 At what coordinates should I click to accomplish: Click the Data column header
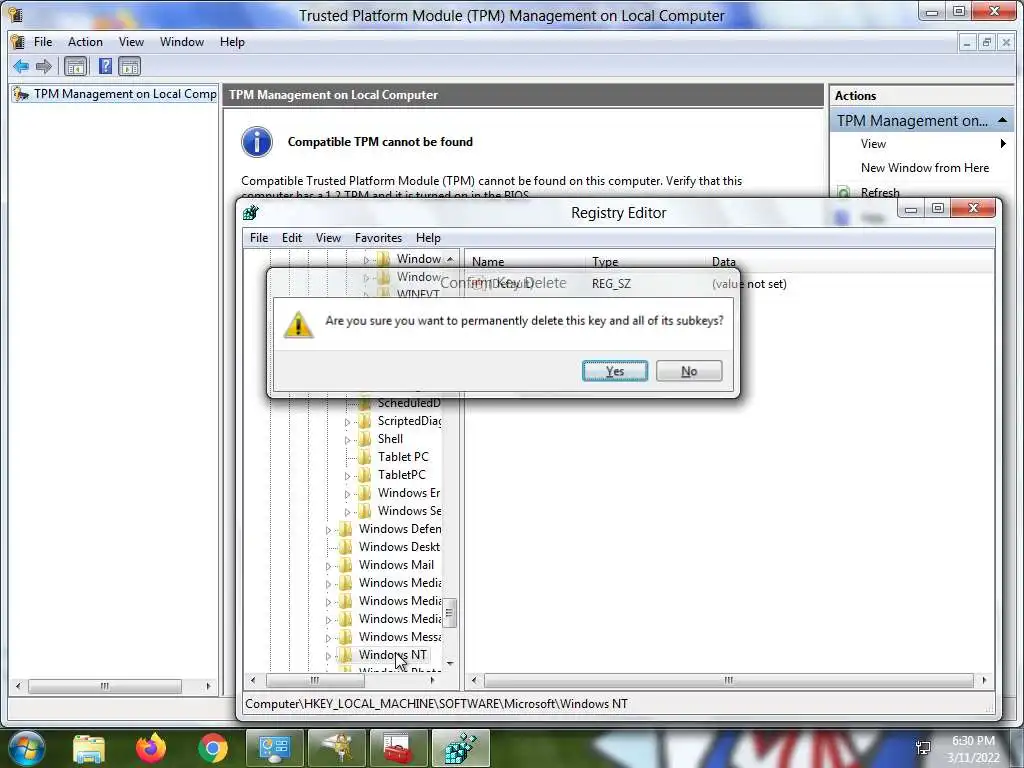[x=724, y=261]
